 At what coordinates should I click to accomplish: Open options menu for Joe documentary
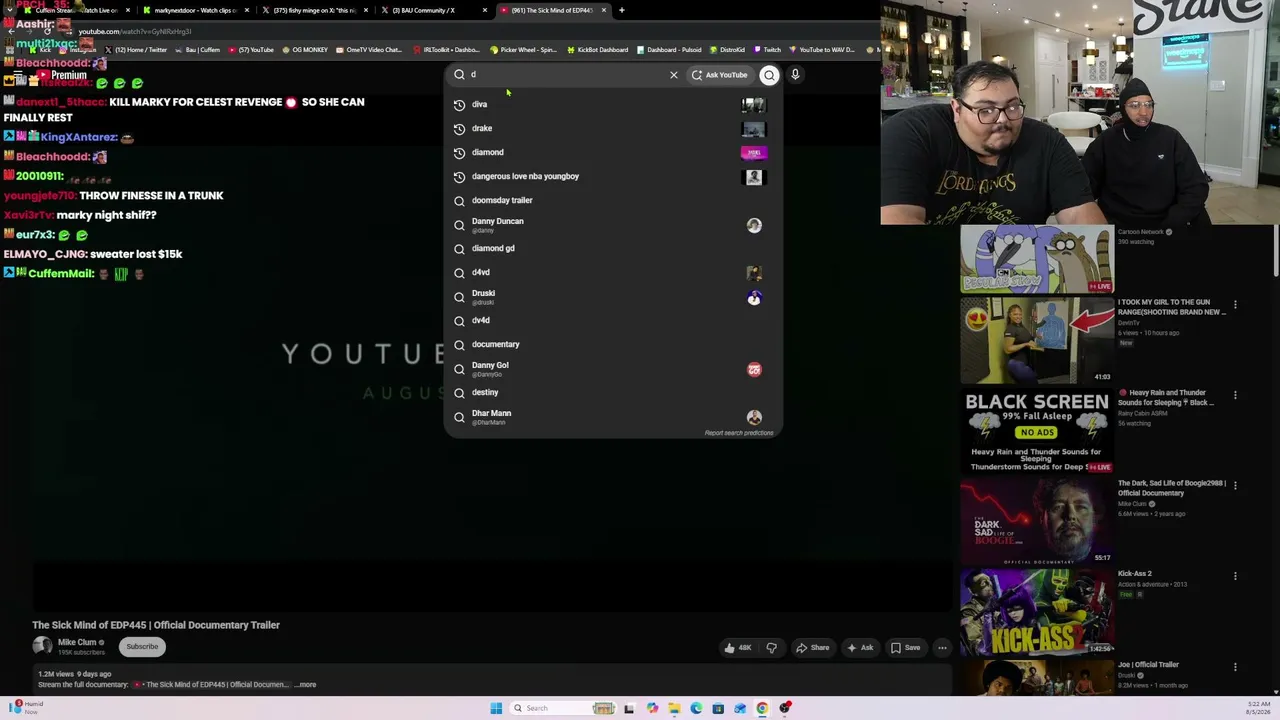[x=1235, y=667]
